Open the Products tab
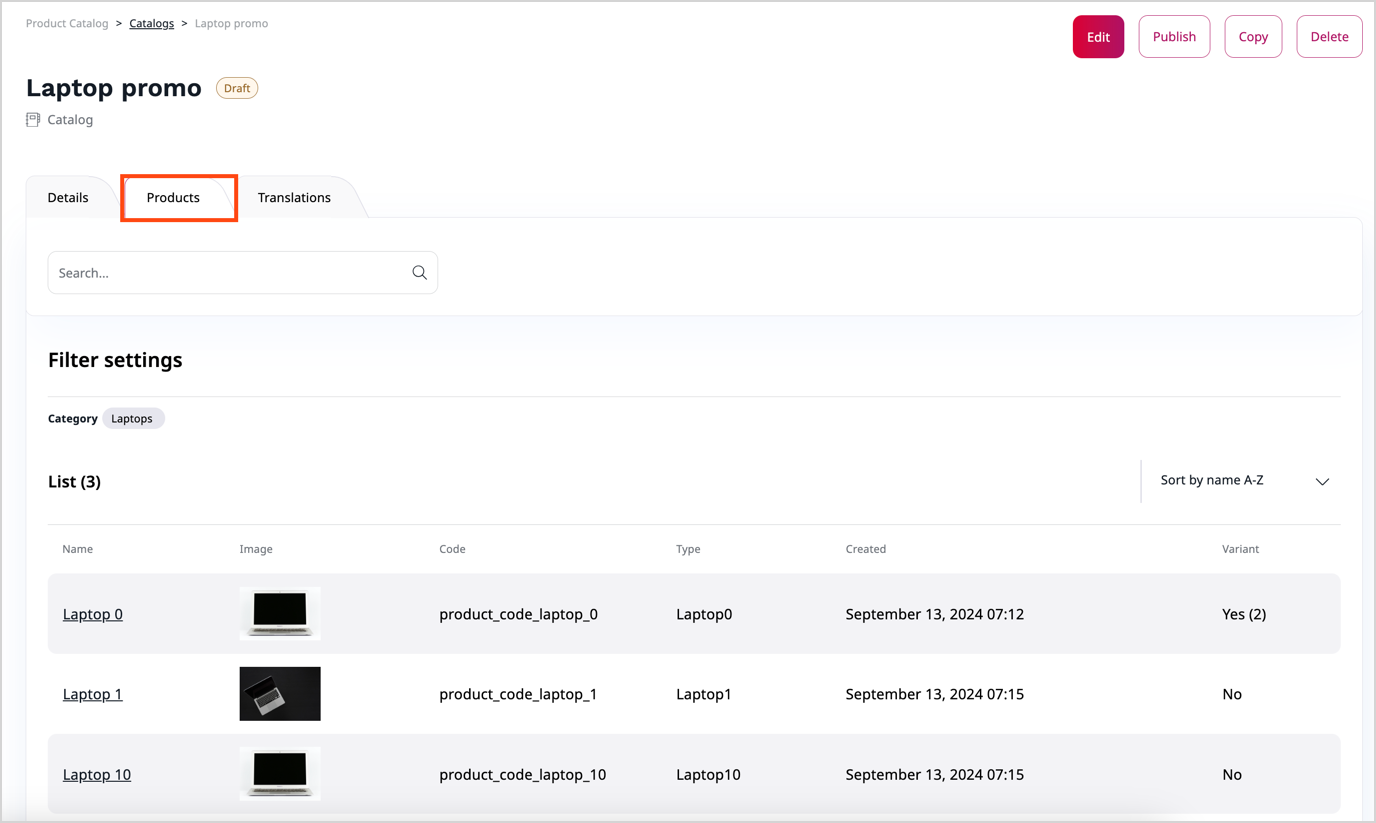 [173, 198]
